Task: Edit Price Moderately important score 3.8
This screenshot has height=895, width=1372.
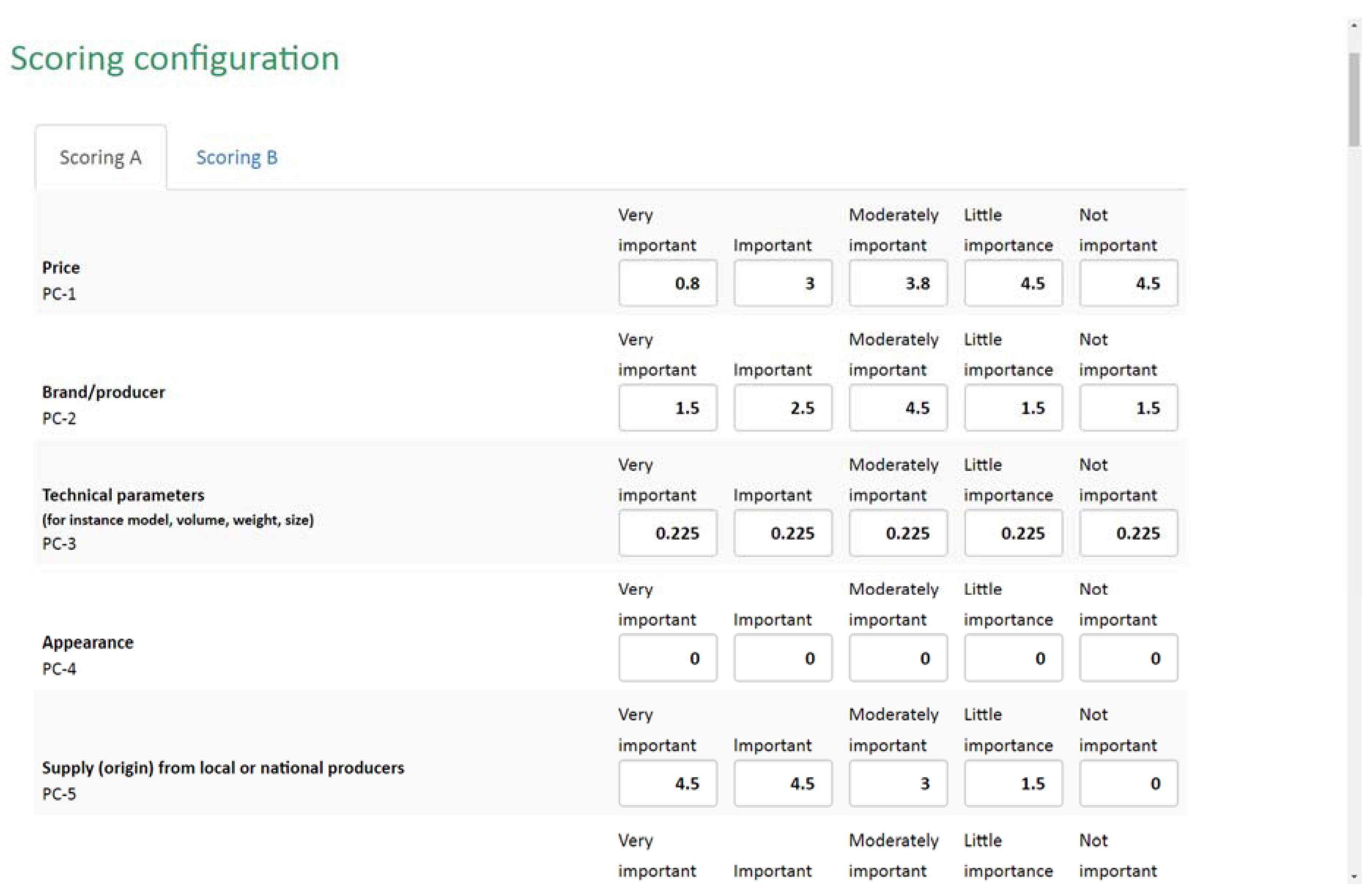Action: [898, 283]
